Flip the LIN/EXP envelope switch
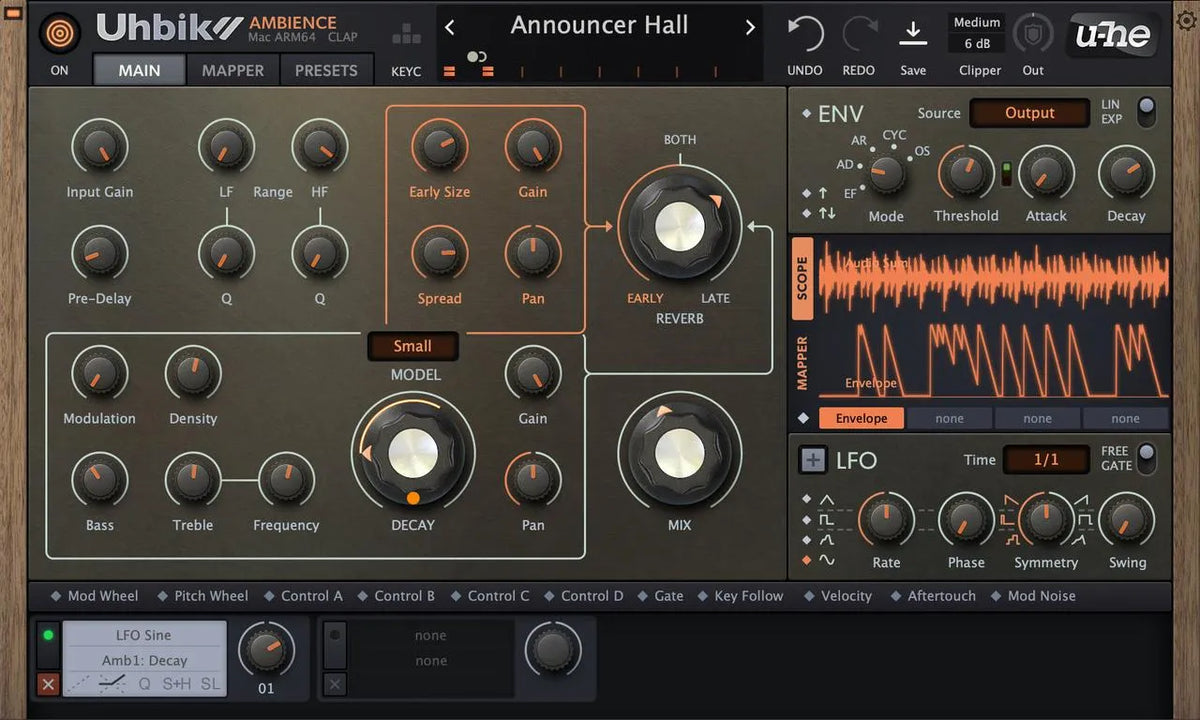The height and width of the screenshot is (720, 1200). pyautogui.click(x=1146, y=111)
